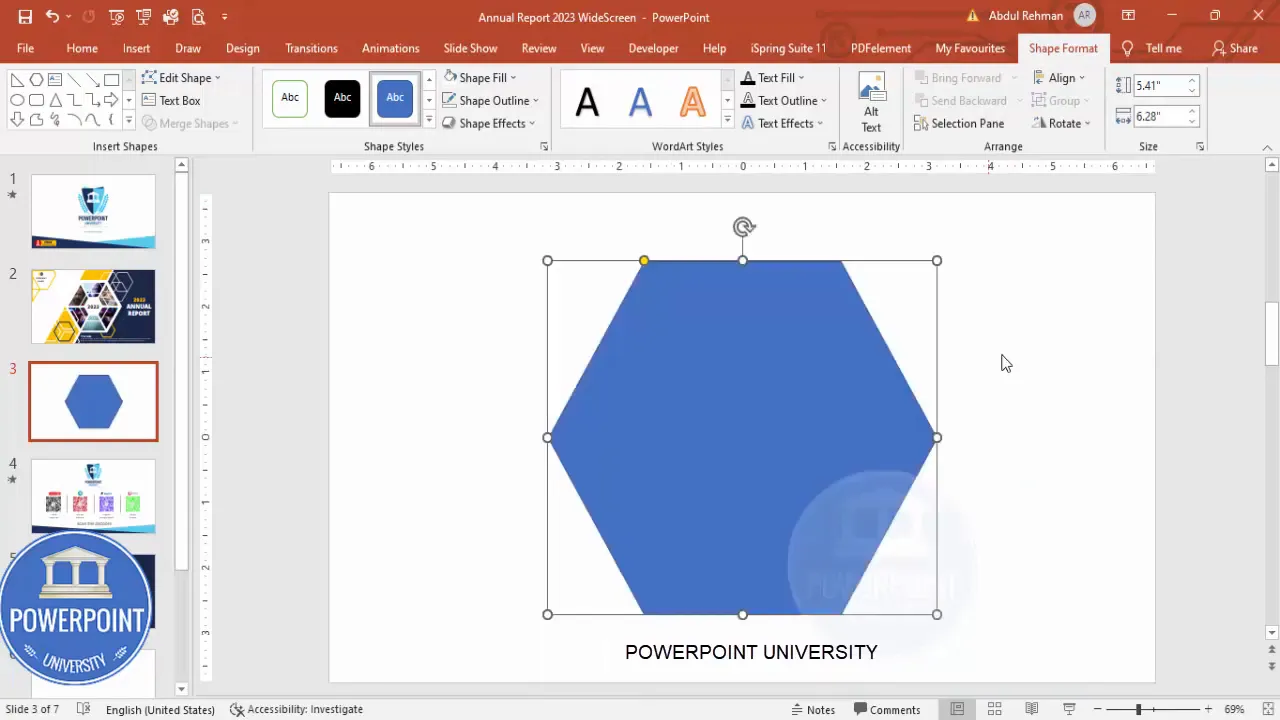
Task: Start Slide Show from status bar icon
Action: tap(1068, 709)
